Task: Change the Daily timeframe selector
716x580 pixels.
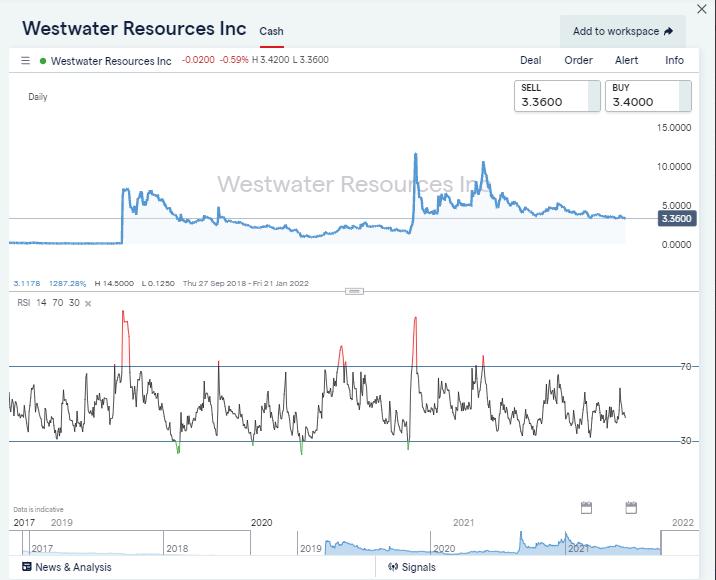Action: [x=38, y=97]
